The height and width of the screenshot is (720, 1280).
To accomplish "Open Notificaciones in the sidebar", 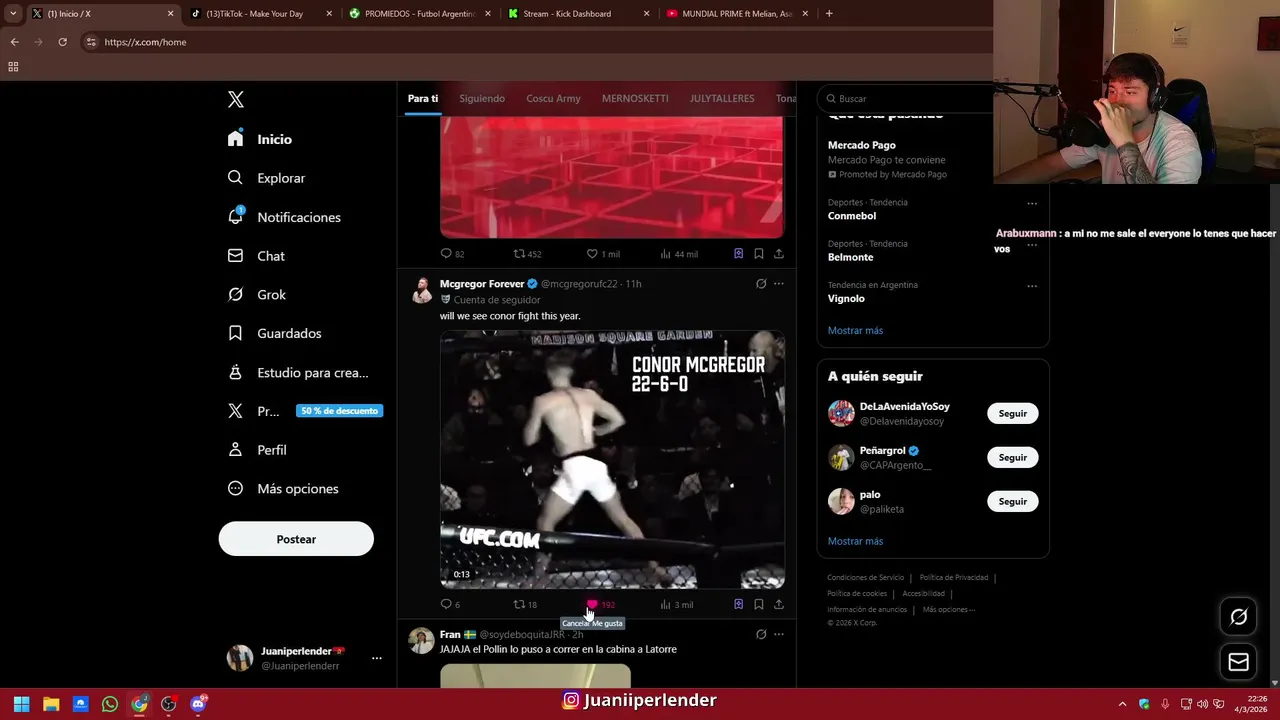I will [x=284, y=217].
